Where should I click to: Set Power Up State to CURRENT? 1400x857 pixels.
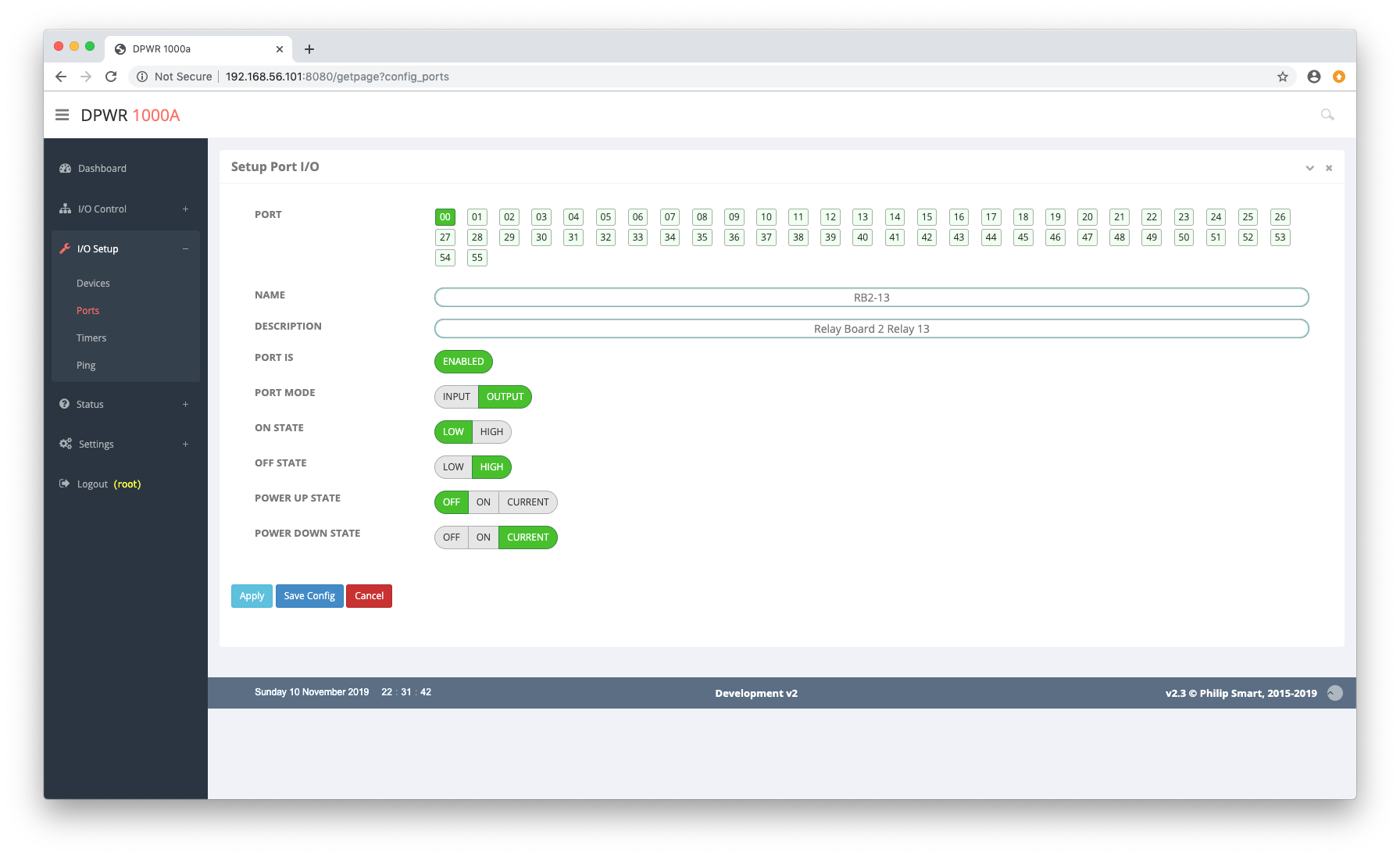[527, 502]
